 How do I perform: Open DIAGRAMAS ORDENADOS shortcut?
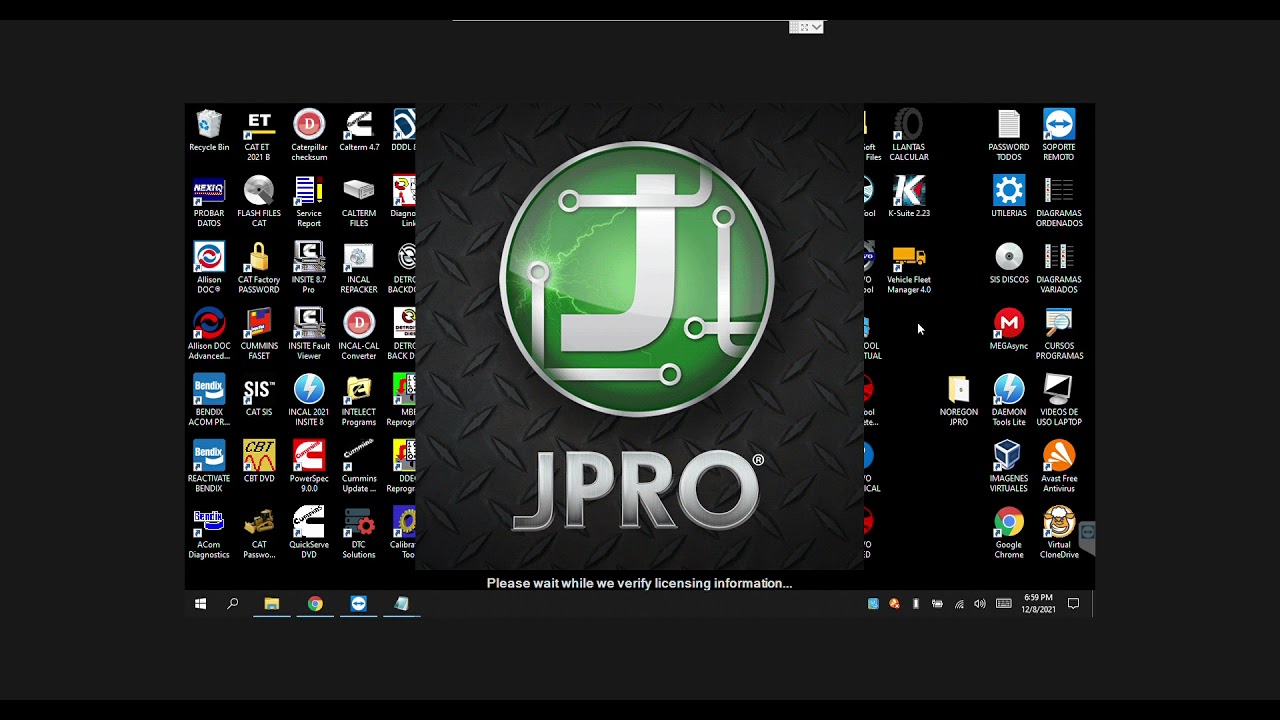coord(1059,202)
